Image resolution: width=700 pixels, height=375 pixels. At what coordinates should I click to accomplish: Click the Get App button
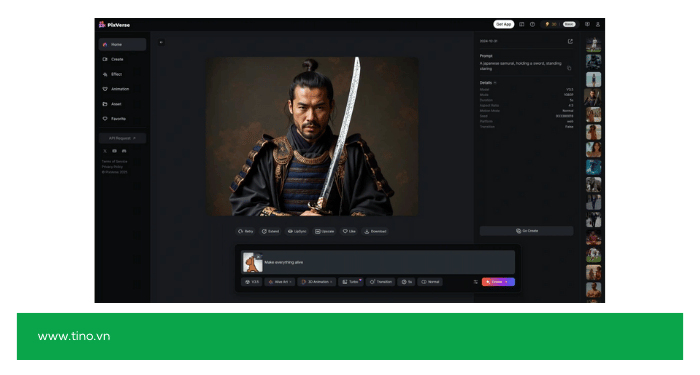point(504,24)
